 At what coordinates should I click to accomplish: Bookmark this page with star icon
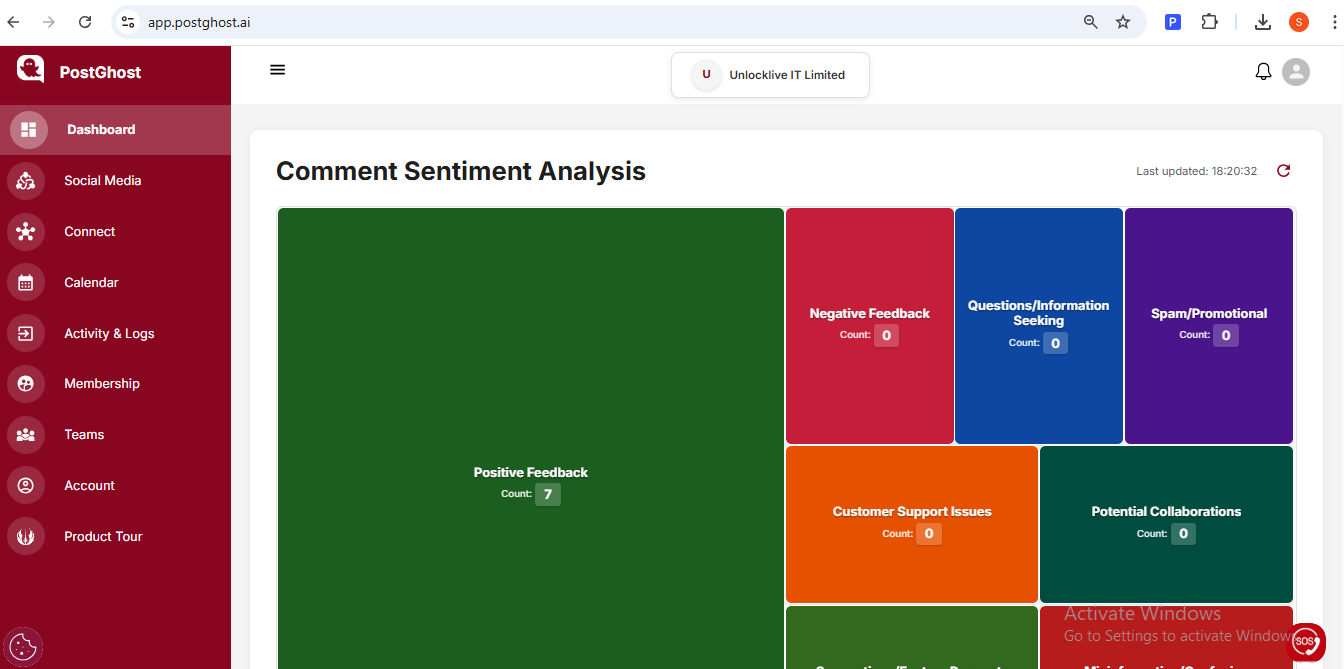1123,22
